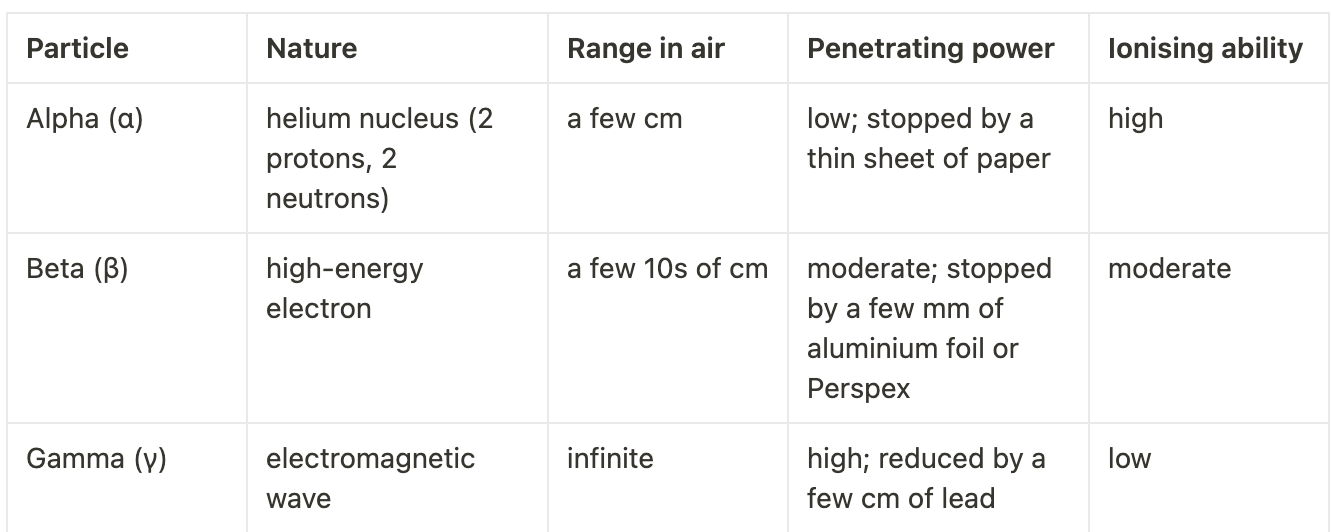1332x532 pixels.
Task: Click the Beta (β) cell
Action: (x=77, y=269)
